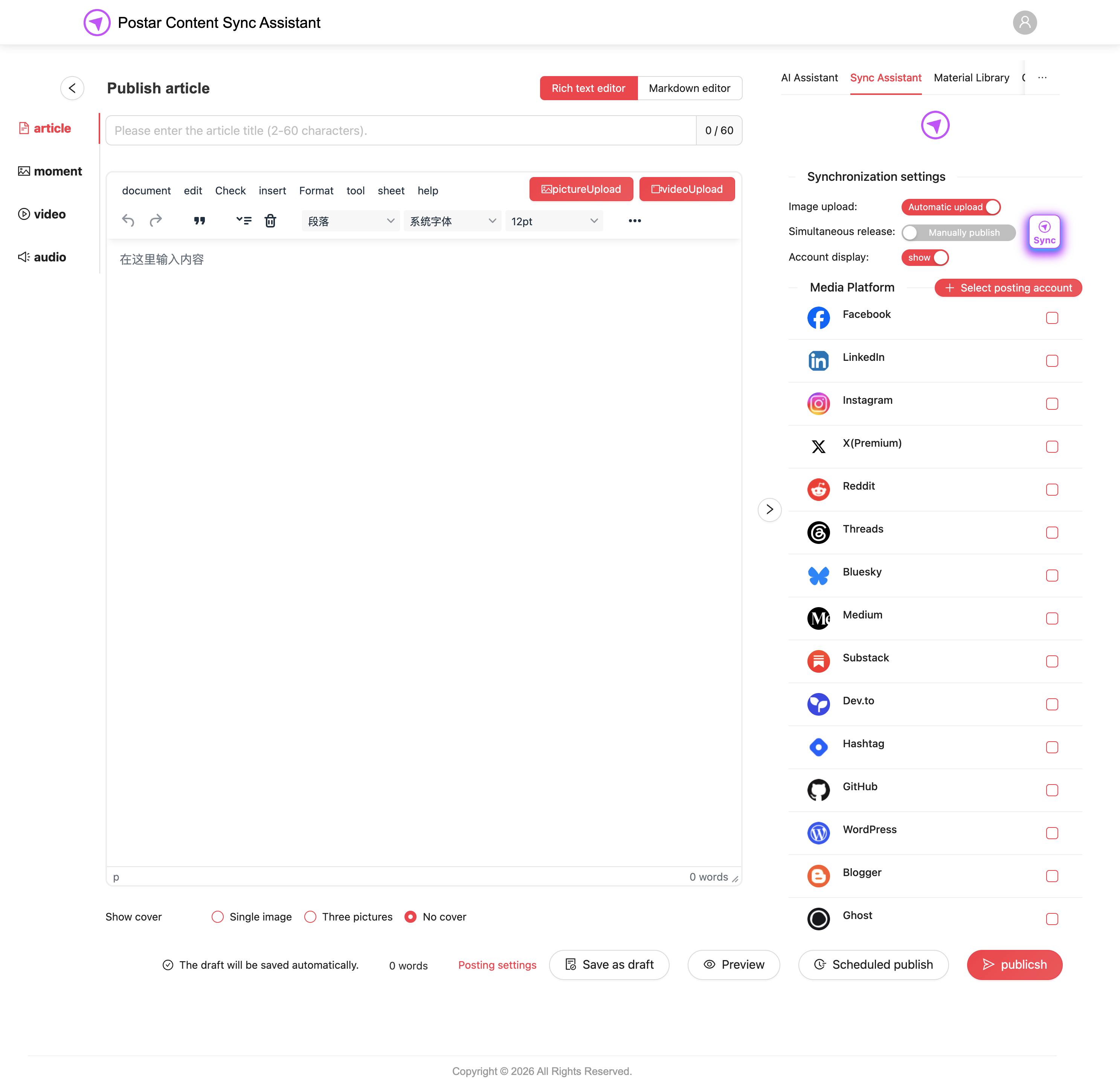
Task: Open the Posting settings link
Action: 497,965
